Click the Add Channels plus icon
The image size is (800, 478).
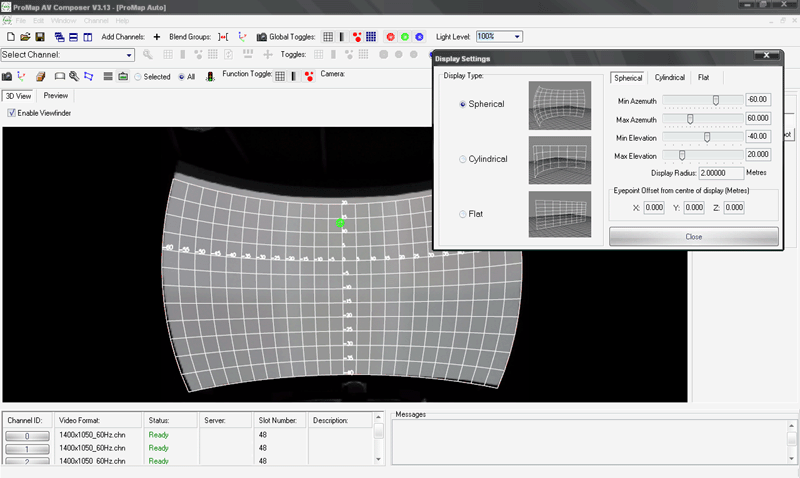point(156,37)
